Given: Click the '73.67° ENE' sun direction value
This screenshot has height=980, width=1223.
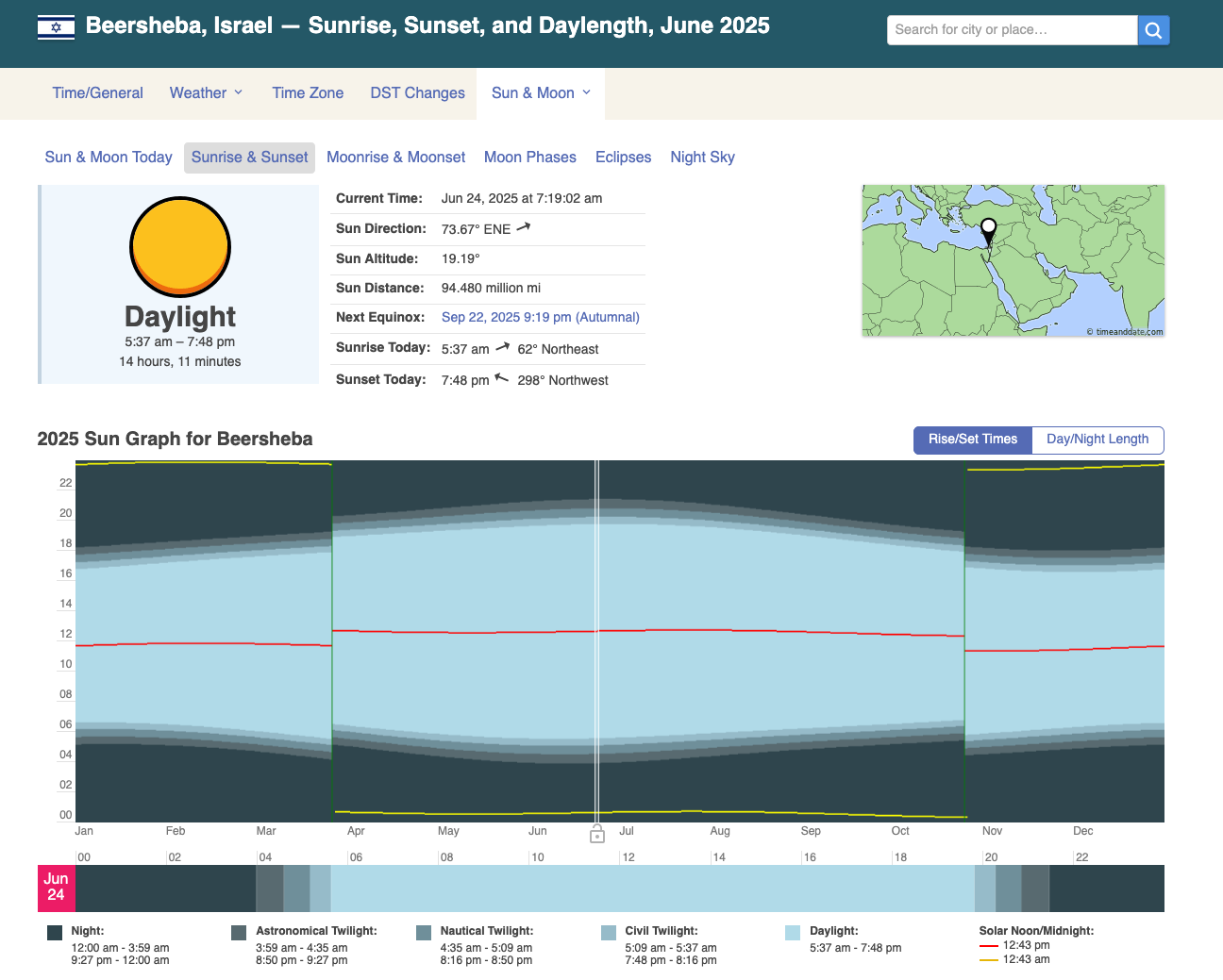Looking at the screenshot, I should point(476,229).
